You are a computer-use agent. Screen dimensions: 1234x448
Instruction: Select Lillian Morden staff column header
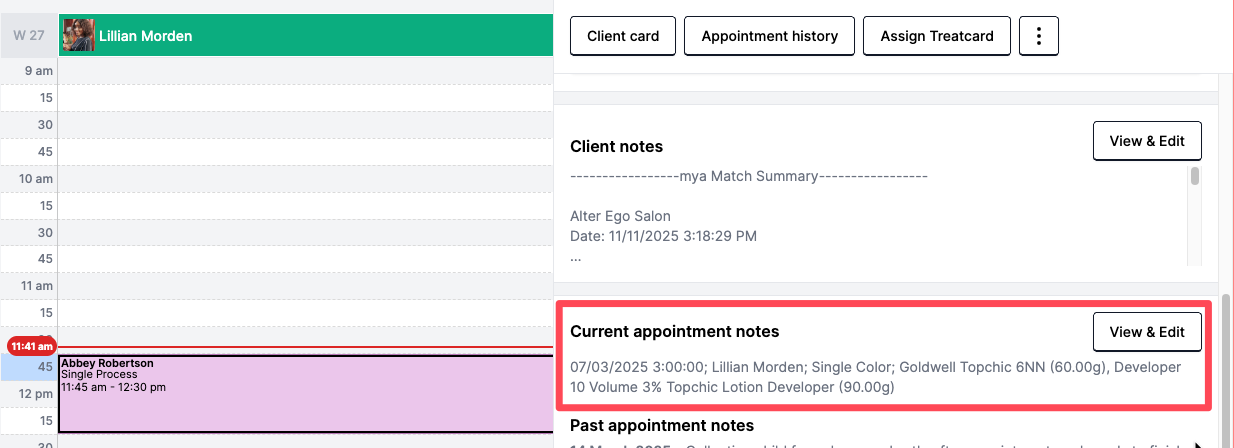coord(306,35)
